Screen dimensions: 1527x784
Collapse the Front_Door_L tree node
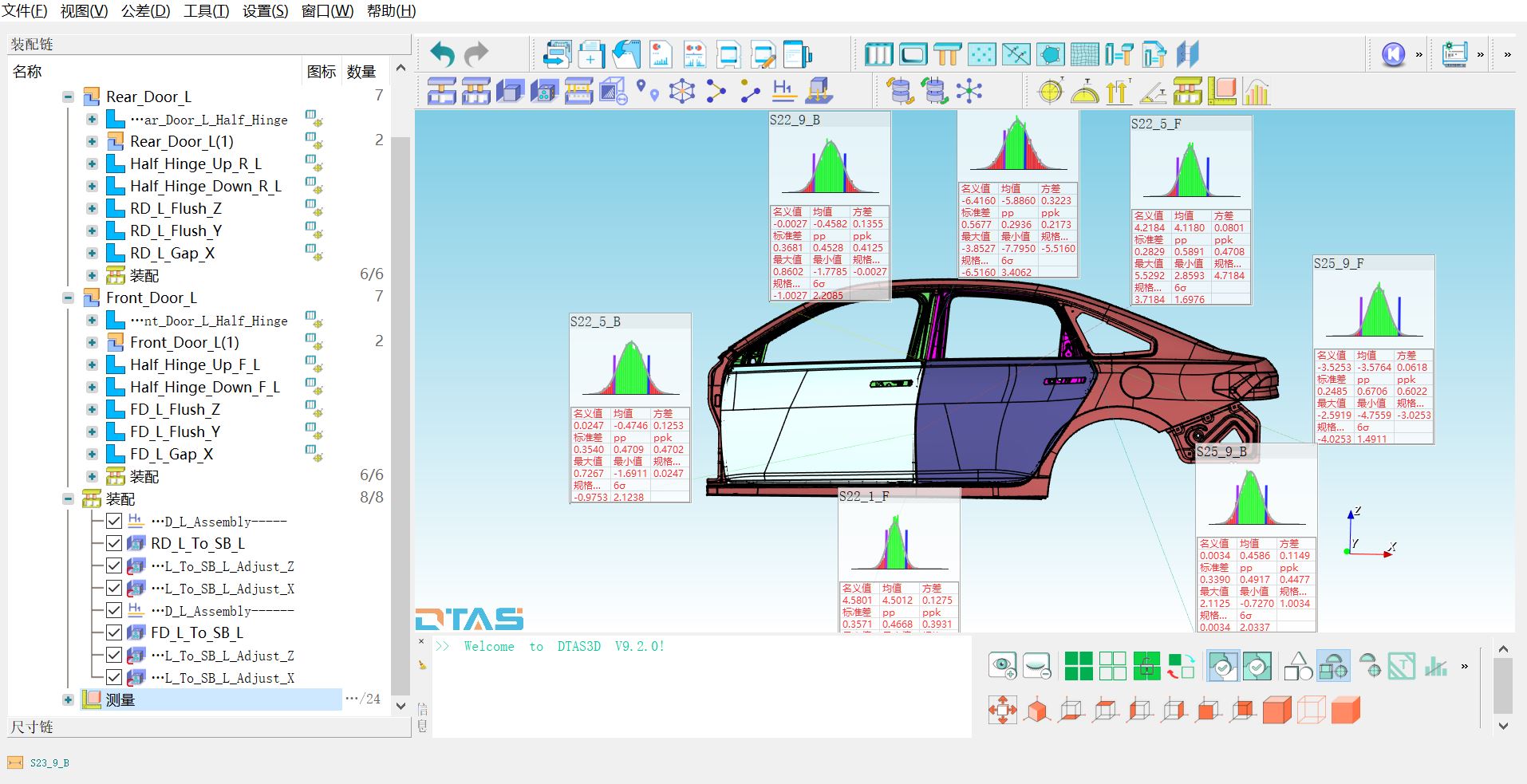pyautogui.click(x=68, y=297)
